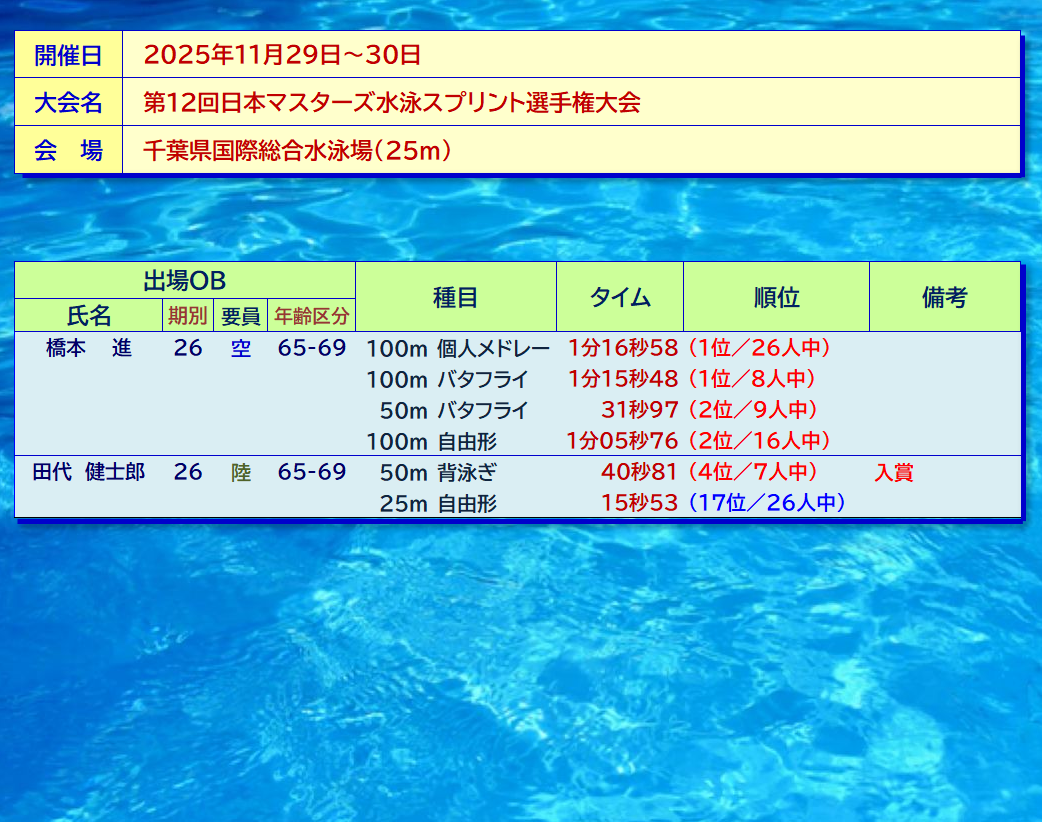Click the tournament name 第12回日本マスターズ水泳スプリント選手権大会
Viewport: 1042px width, 822px height.
pyautogui.click(x=391, y=103)
